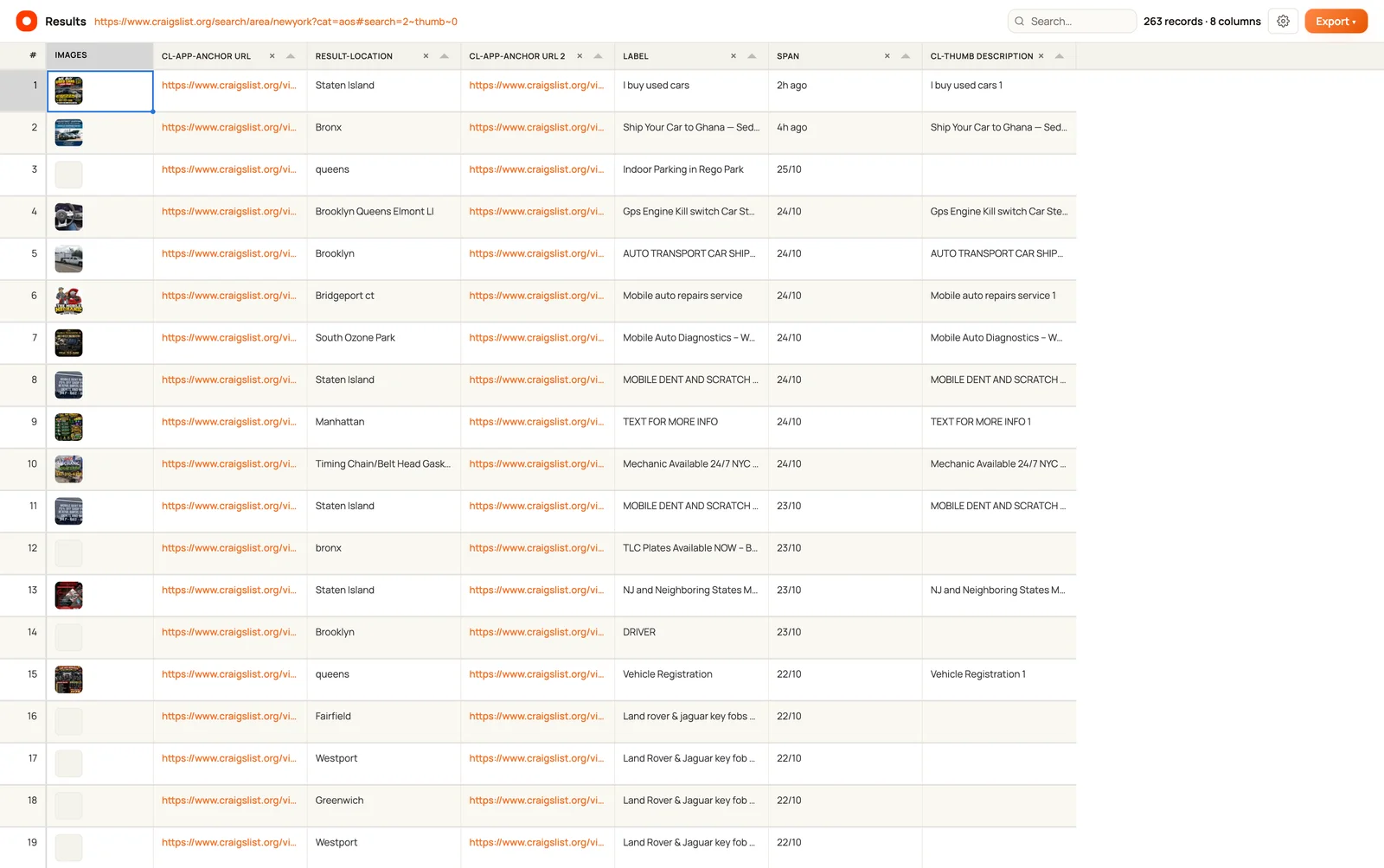Screen dimensions: 1384x868
Task: Remove the LABEL column
Action: 734,56
